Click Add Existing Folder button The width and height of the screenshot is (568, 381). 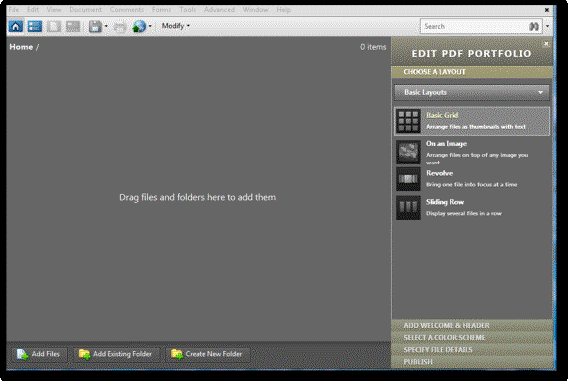pos(116,354)
